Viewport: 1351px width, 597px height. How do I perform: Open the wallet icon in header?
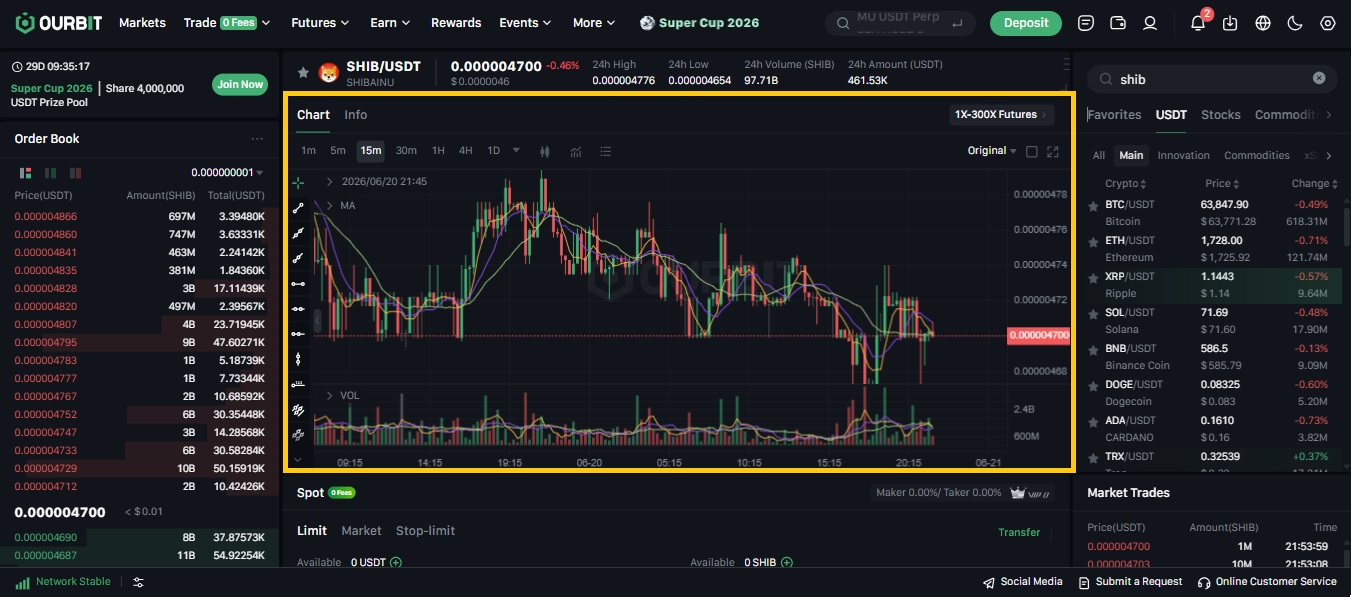pos(1118,23)
